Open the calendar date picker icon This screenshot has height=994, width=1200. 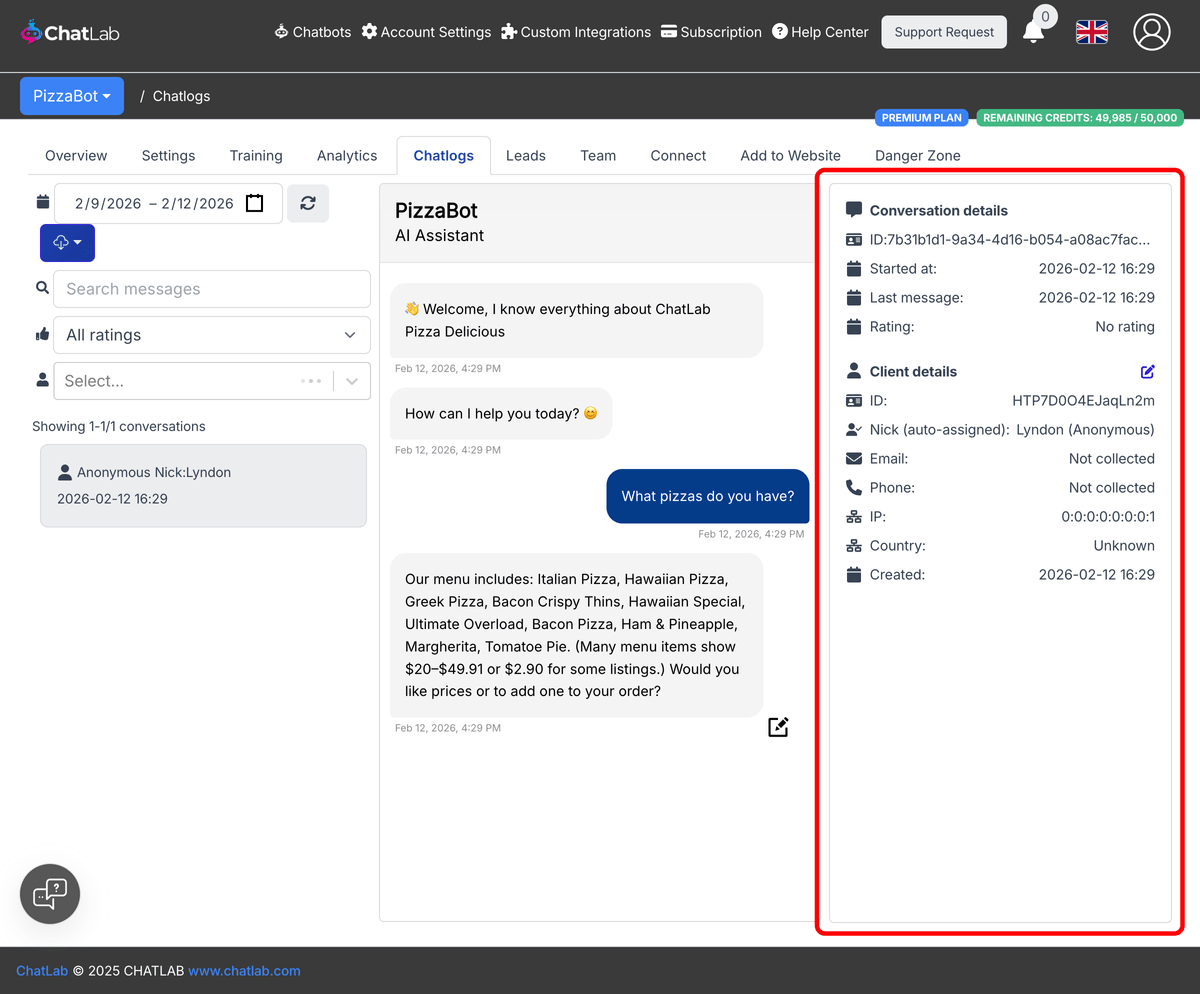coord(255,202)
